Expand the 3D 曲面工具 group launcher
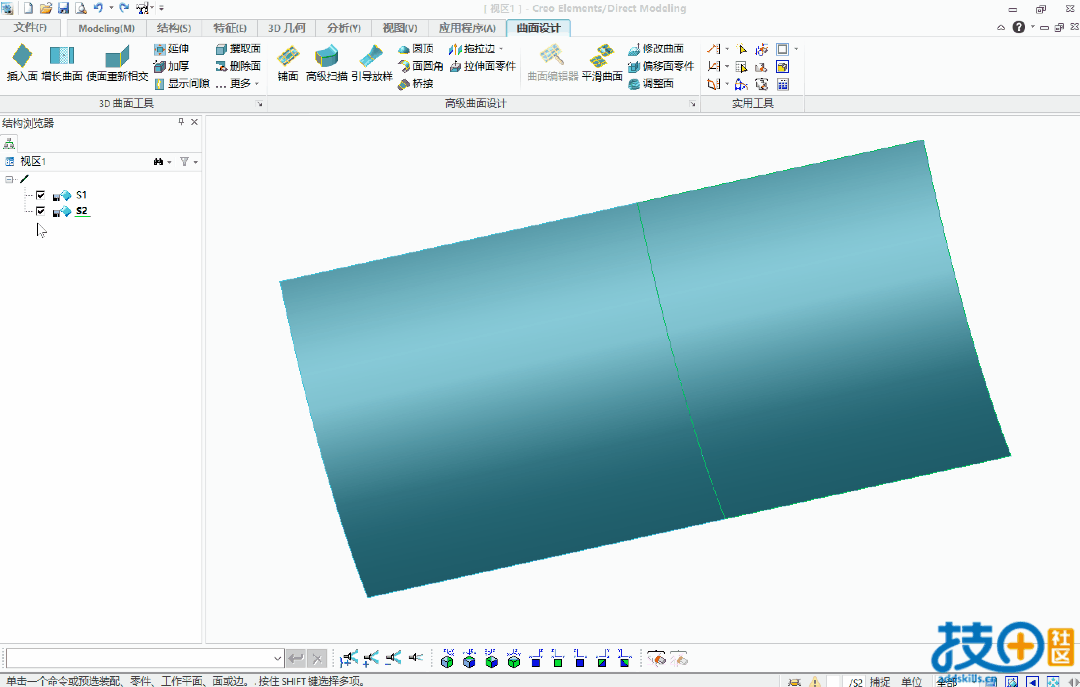1080x687 pixels. click(x=260, y=104)
